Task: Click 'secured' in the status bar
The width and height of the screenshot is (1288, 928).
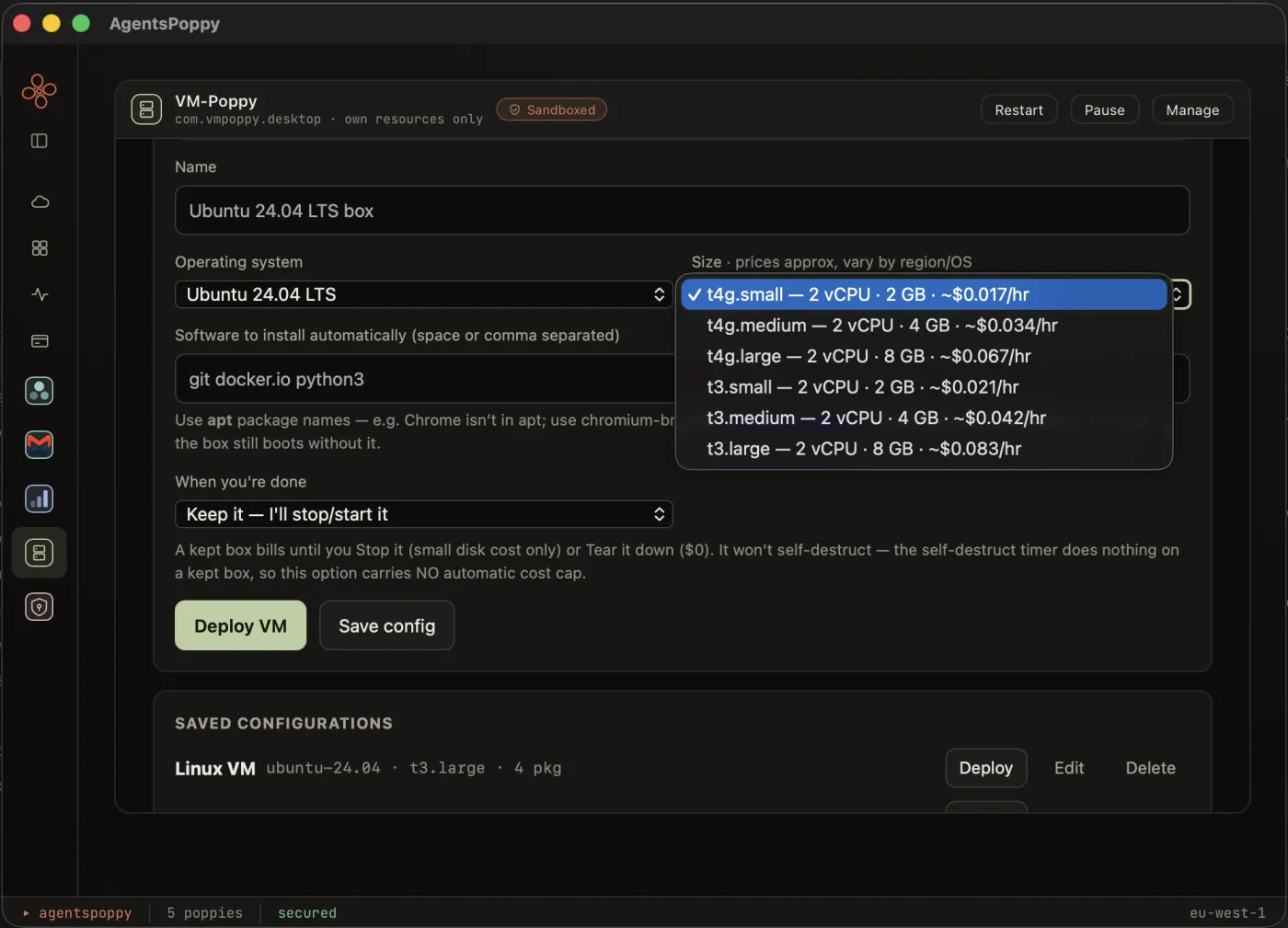Action: click(x=307, y=913)
